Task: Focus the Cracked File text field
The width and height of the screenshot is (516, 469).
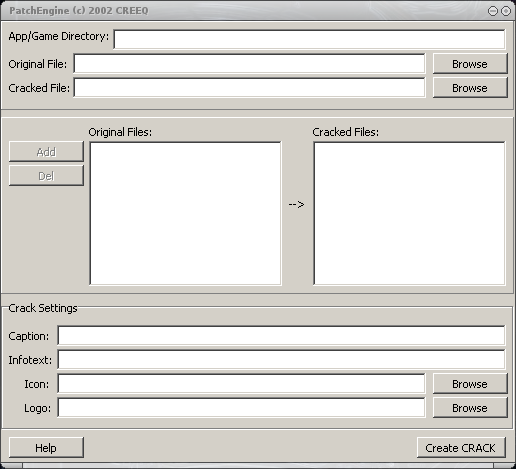Action: tap(249, 87)
